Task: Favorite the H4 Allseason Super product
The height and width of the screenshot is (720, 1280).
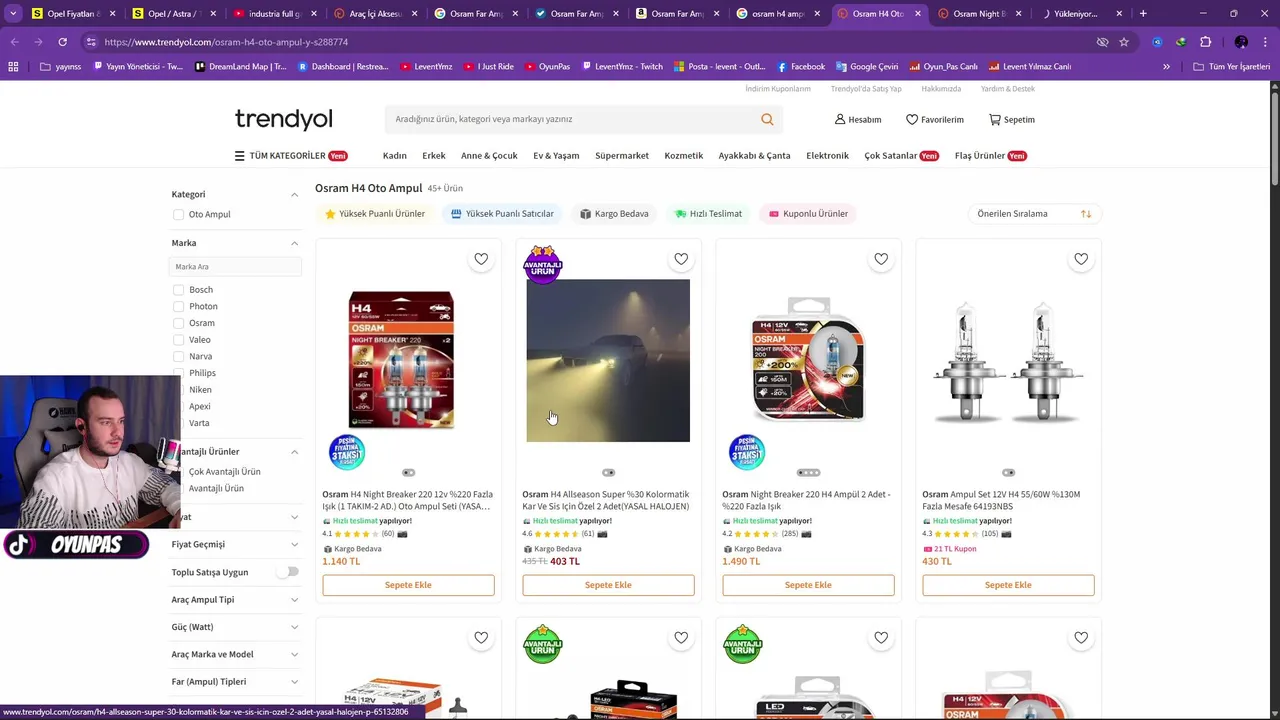Action: (681, 259)
